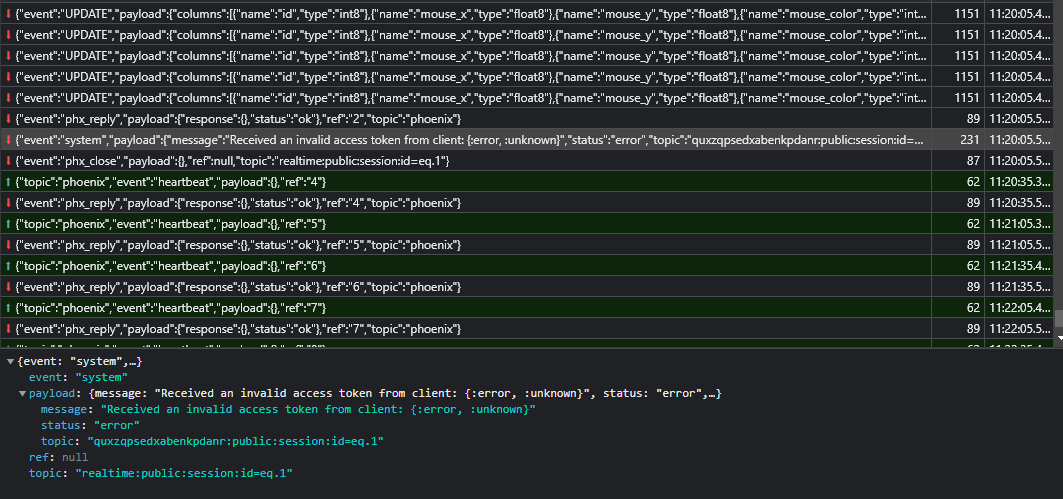Image resolution: width=1063 pixels, height=499 pixels.
Task: Click the scrollbar down arrow of the messages list
Action: 1058,336
